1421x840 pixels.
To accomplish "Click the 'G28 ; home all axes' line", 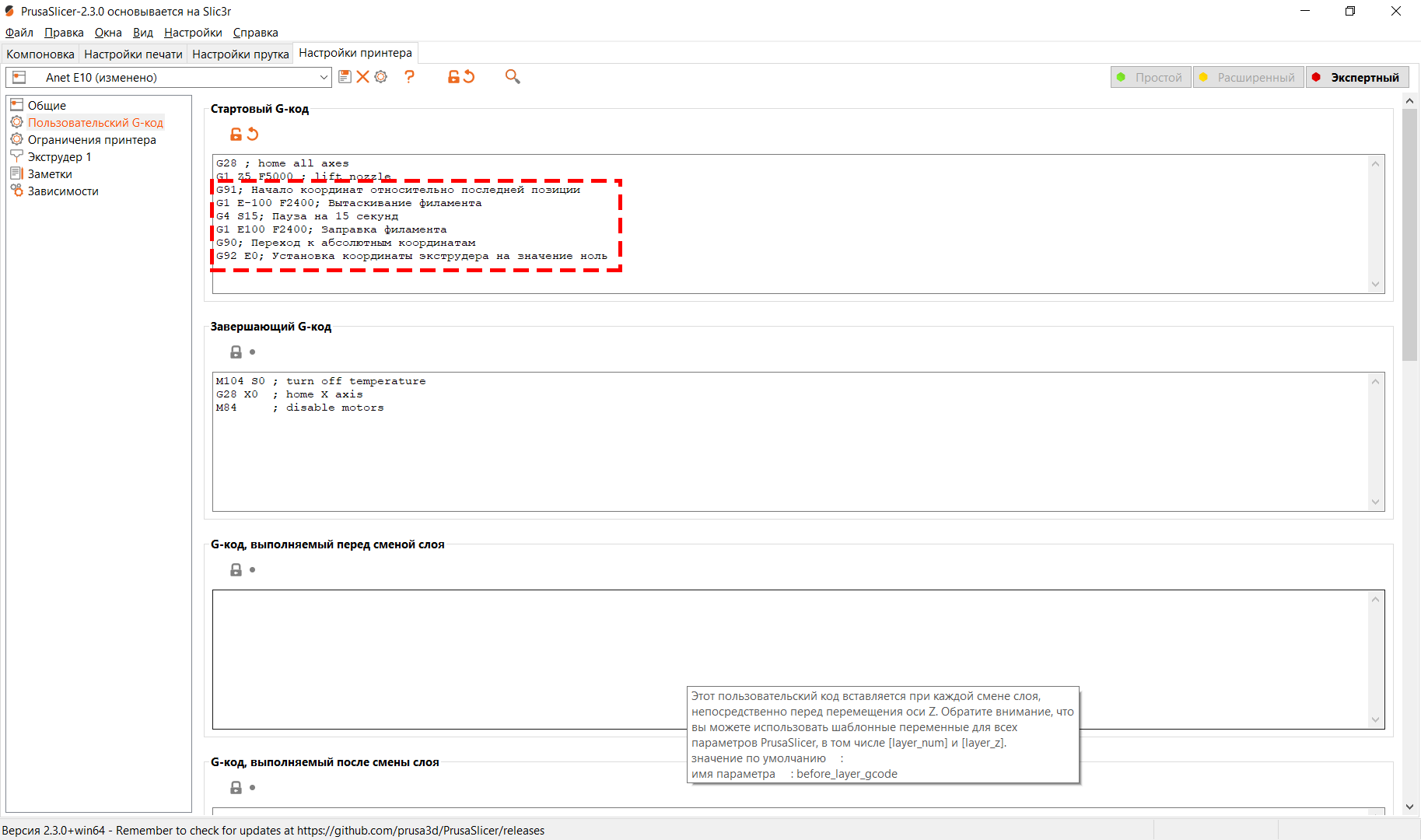I will [x=282, y=163].
